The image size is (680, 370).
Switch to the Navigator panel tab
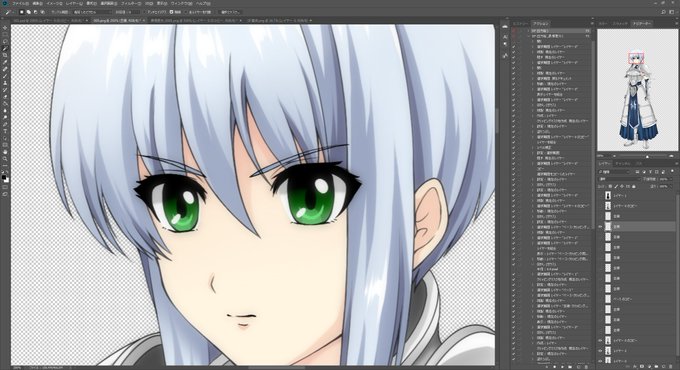click(642, 23)
